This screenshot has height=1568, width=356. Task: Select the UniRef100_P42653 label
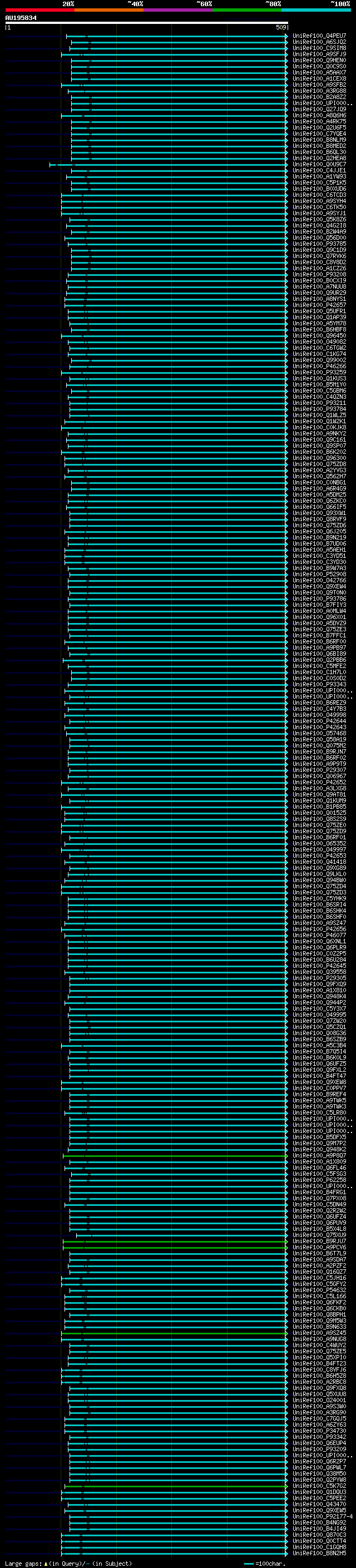319,856
